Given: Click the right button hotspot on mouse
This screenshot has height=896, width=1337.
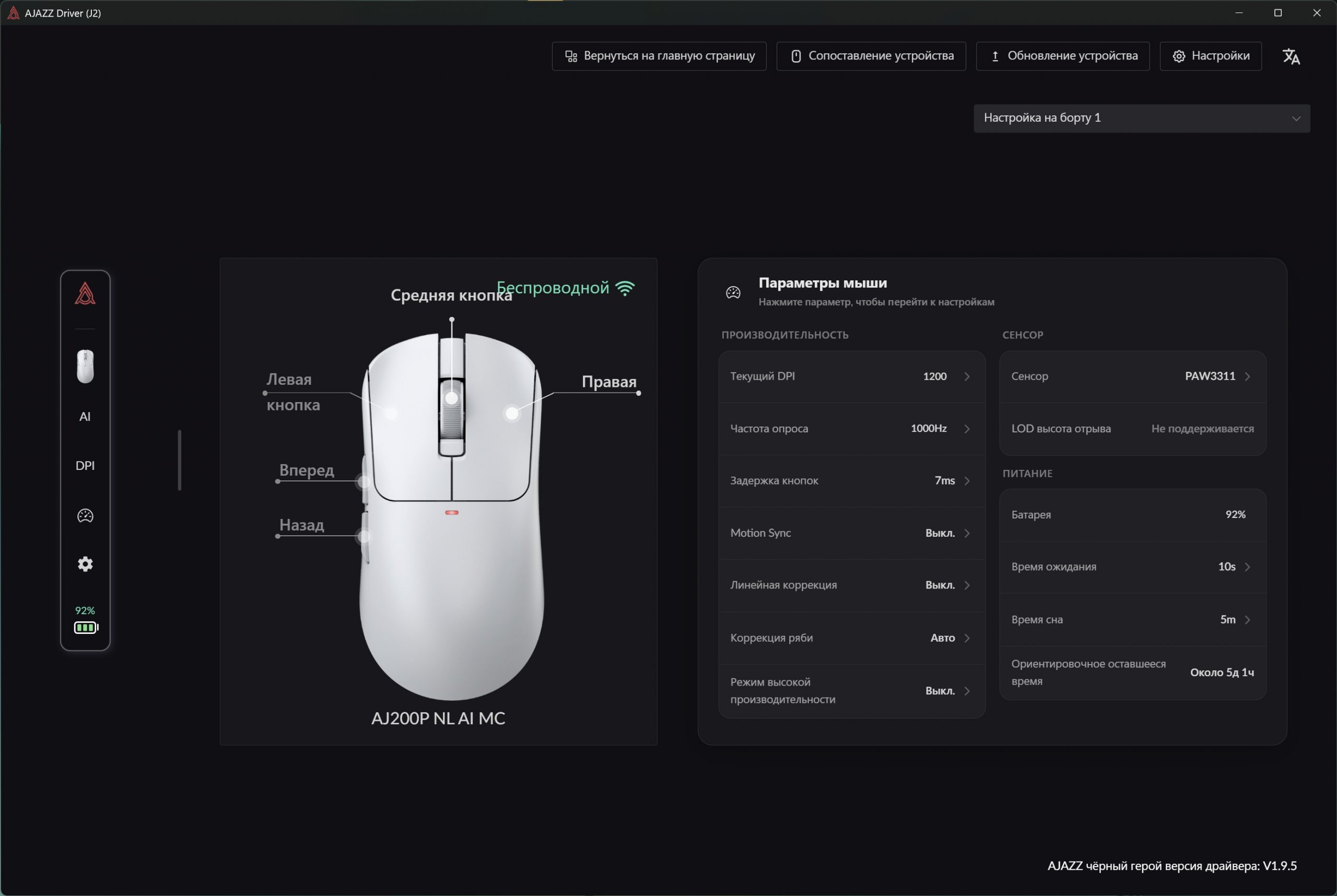Looking at the screenshot, I should click(512, 413).
